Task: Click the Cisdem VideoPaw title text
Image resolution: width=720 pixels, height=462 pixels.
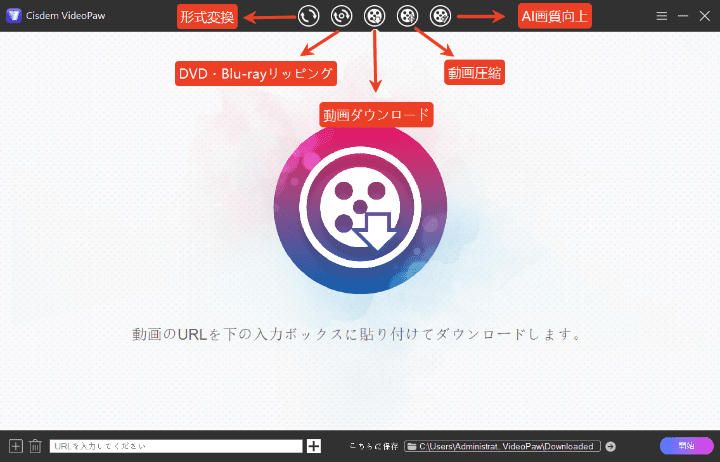Action: (66, 16)
